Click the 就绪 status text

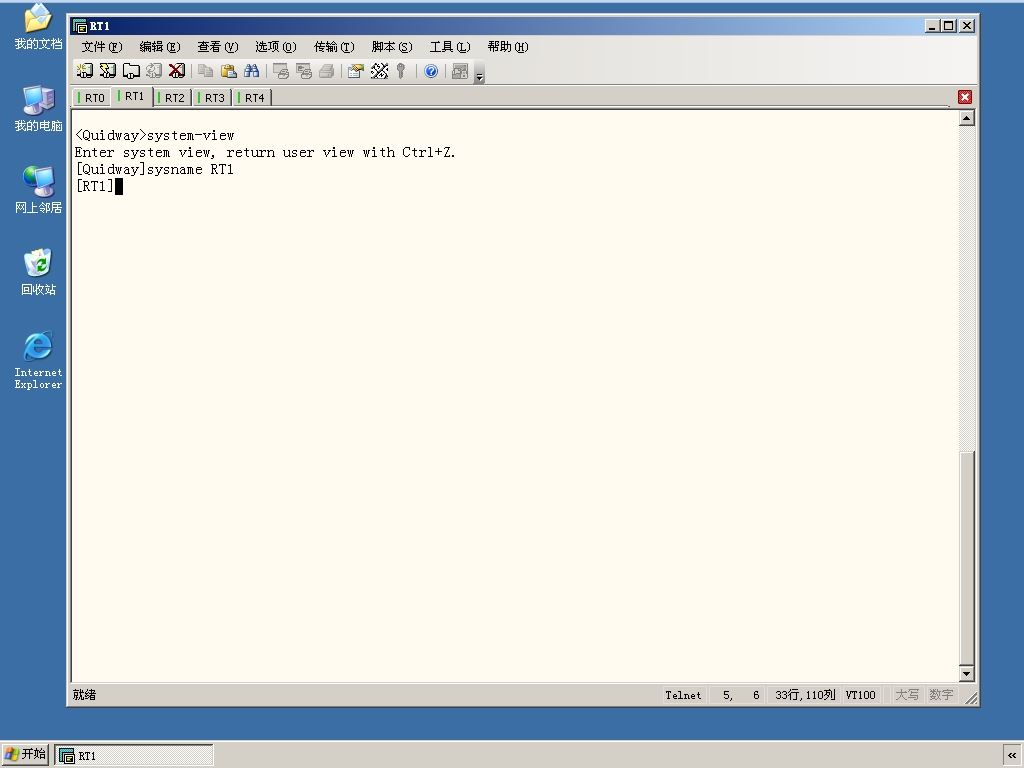tap(84, 694)
